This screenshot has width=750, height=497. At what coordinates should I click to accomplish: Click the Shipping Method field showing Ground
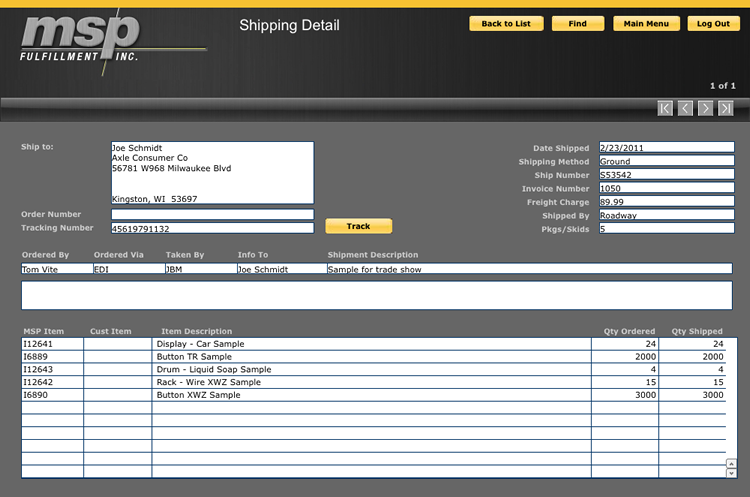click(666, 161)
